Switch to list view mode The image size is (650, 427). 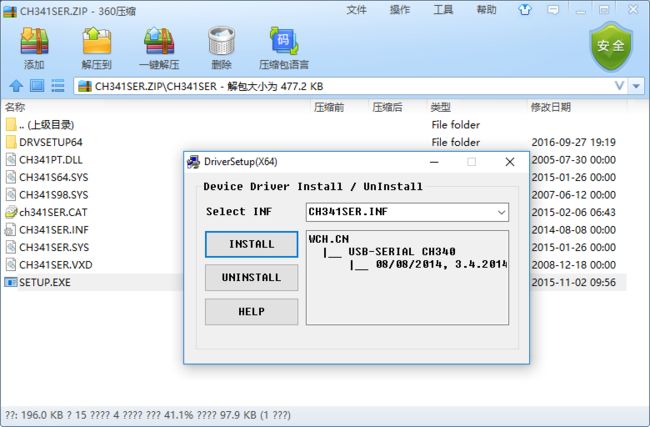(x=58, y=86)
